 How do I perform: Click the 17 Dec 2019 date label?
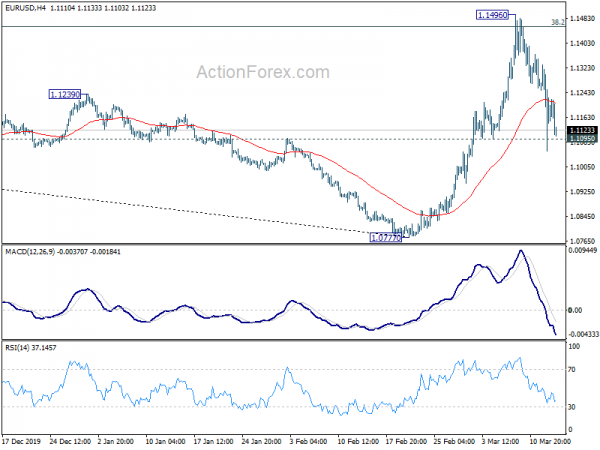[x=21, y=441]
